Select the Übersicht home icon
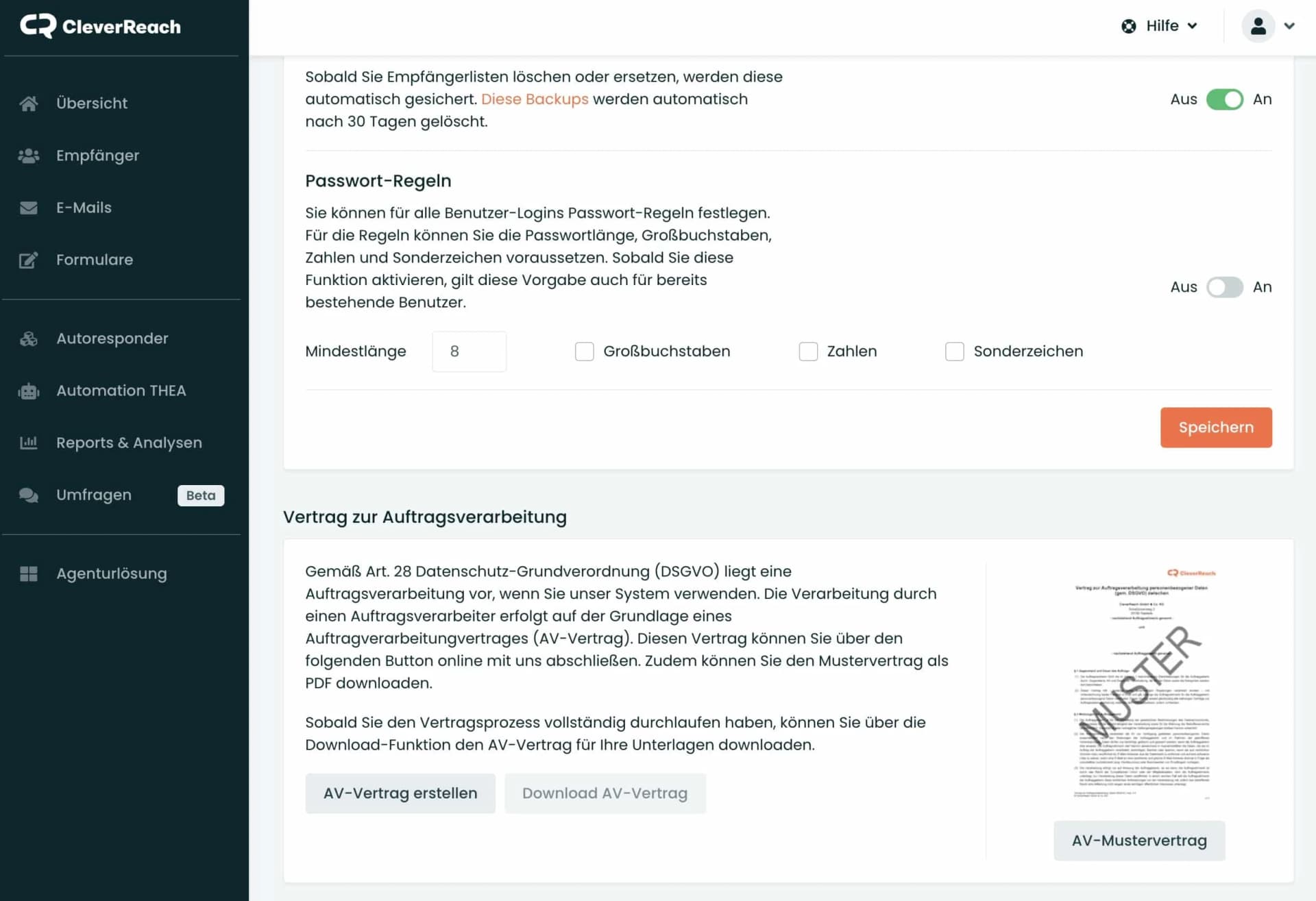Viewport: 1316px width, 901px height. click(29, 103)
